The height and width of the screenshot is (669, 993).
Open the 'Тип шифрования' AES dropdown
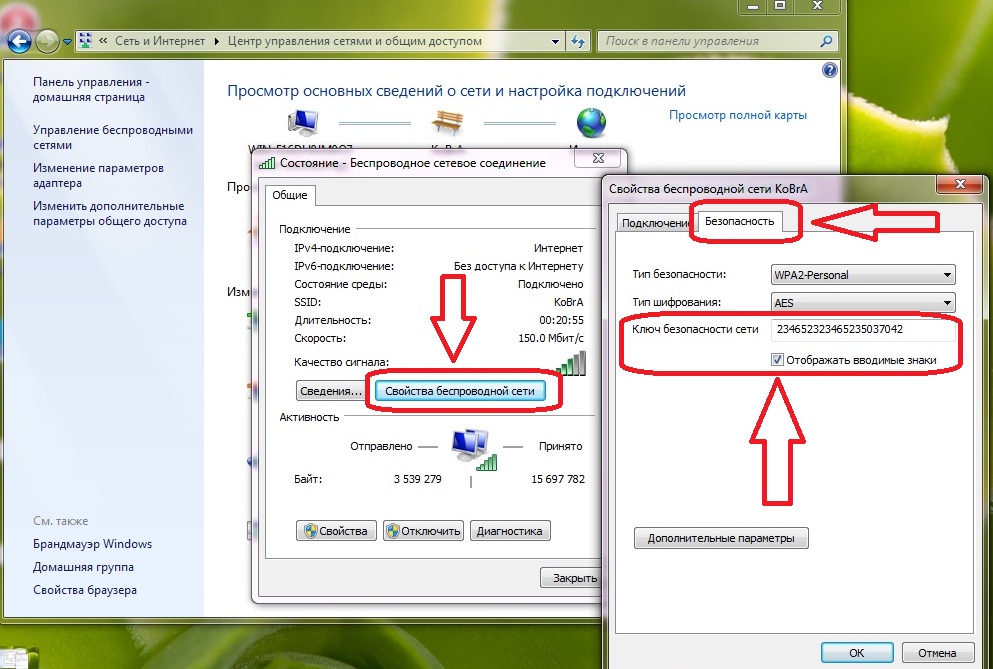(x=862, y=303)
